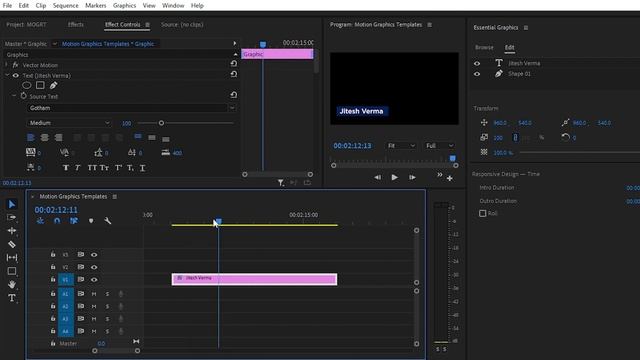This screenshot has width=640, height=360.
Task: Select the Track Select Forward tool
Action: coord(12,217)
